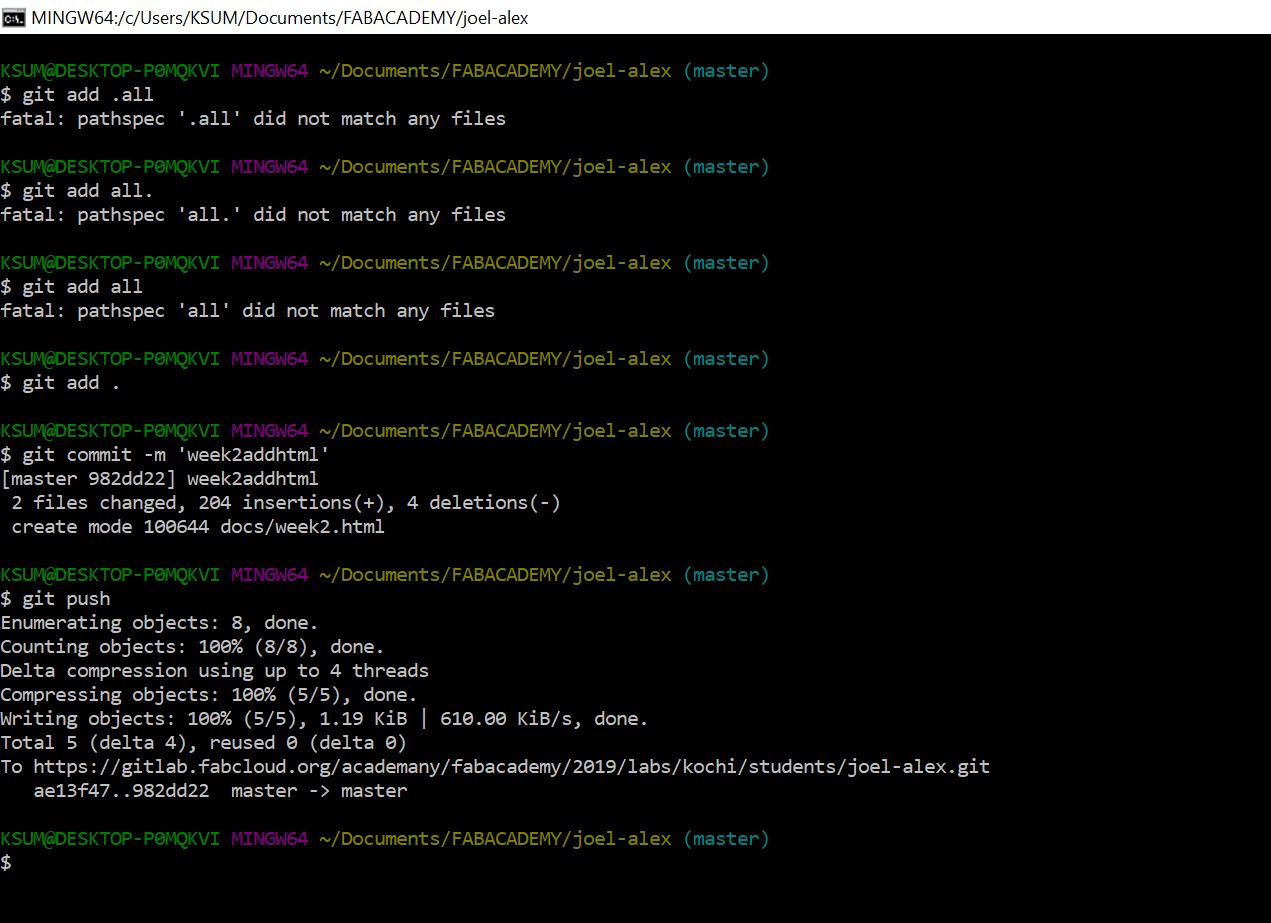This screenshot has height=923, width=1271.
Task: Click 'Counting objects: 100% (8/8)' line
Action: coord(193,647)
